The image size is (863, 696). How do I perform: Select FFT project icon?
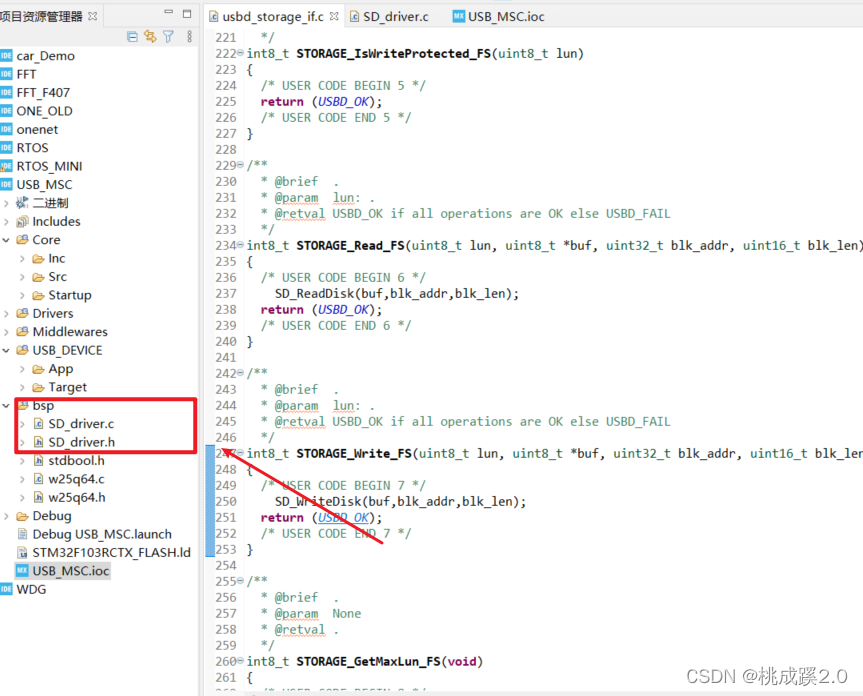click(6, 74)
